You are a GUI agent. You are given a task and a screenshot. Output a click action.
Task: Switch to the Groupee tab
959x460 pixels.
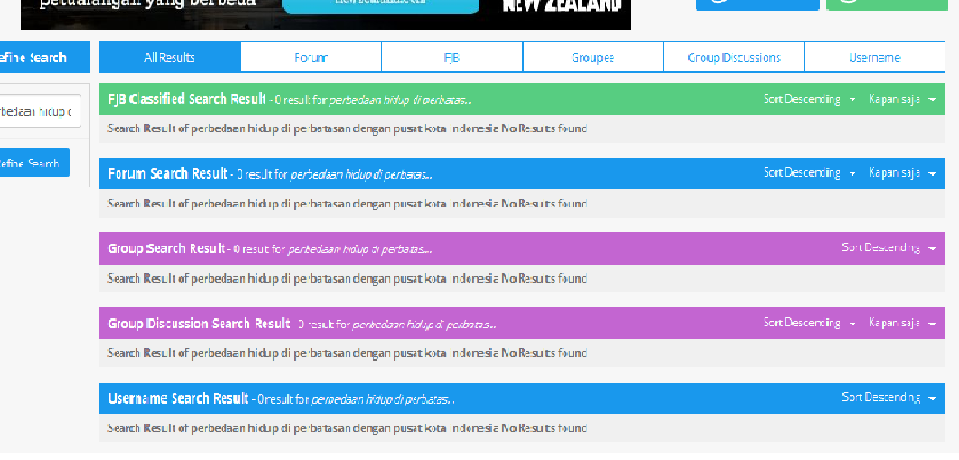tap(593, 58)
